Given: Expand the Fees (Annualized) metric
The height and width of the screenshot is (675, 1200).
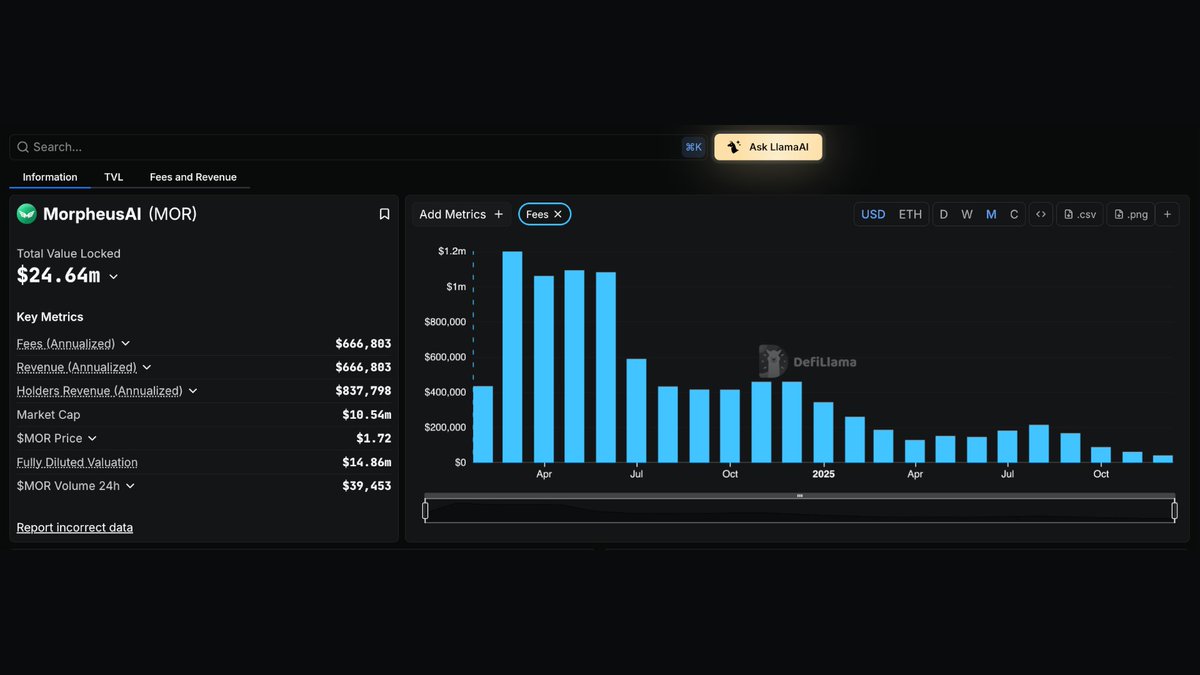Looking at the screenshot, I should click(125, 343).
